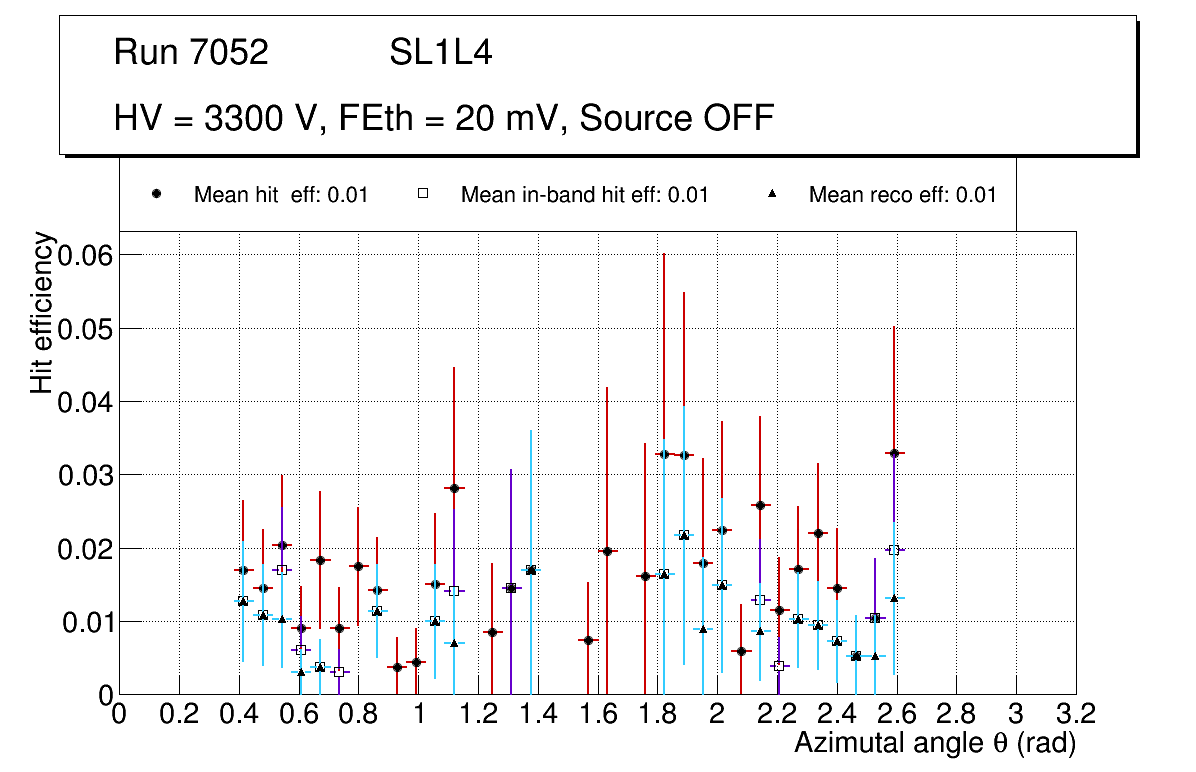Click the triangle marker near 2.6 rad
Screen dimensions: 1196x772
tap(894, 598)
